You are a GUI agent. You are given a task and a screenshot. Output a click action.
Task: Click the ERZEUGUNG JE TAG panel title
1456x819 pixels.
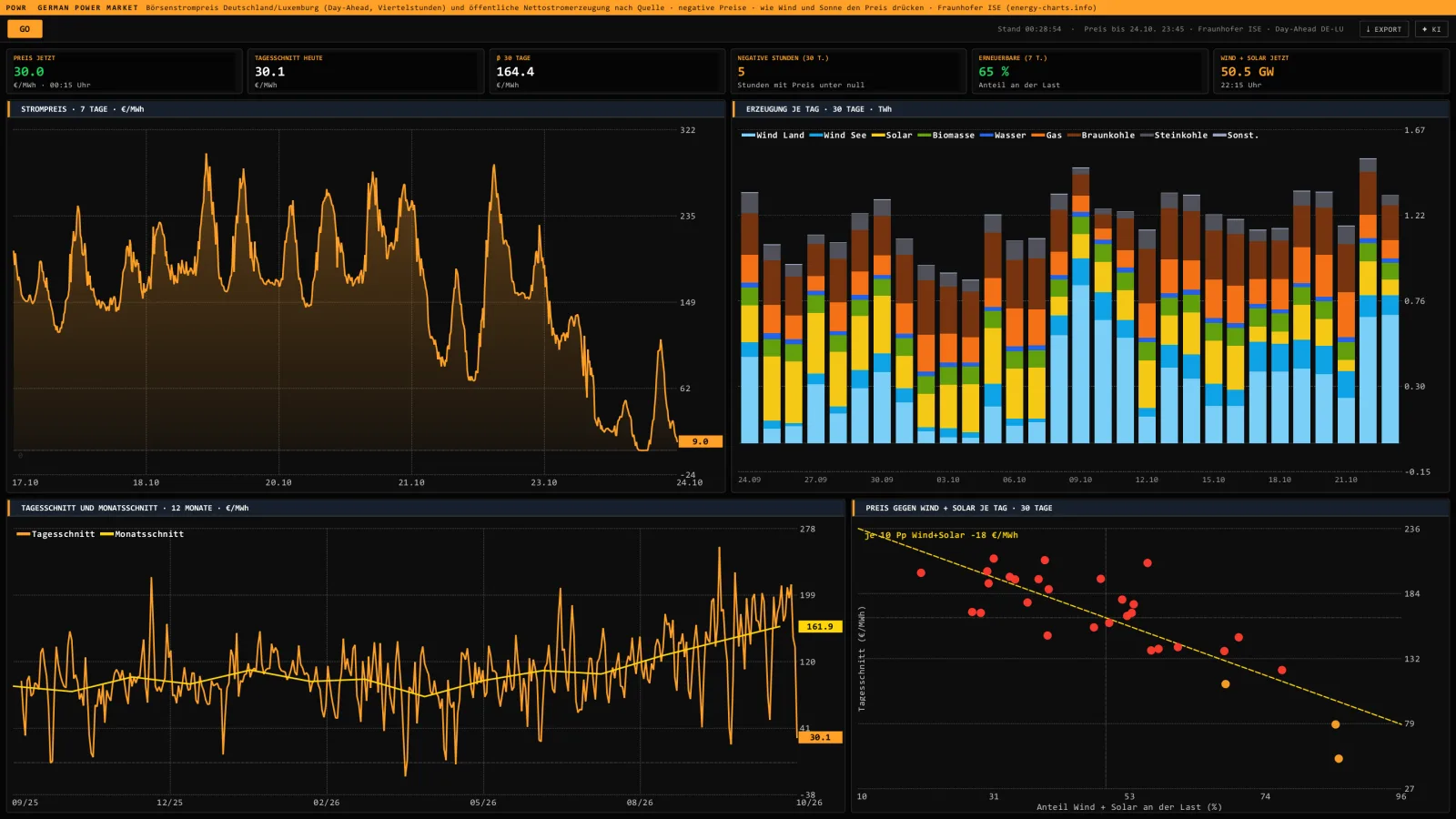pos(819,109)
